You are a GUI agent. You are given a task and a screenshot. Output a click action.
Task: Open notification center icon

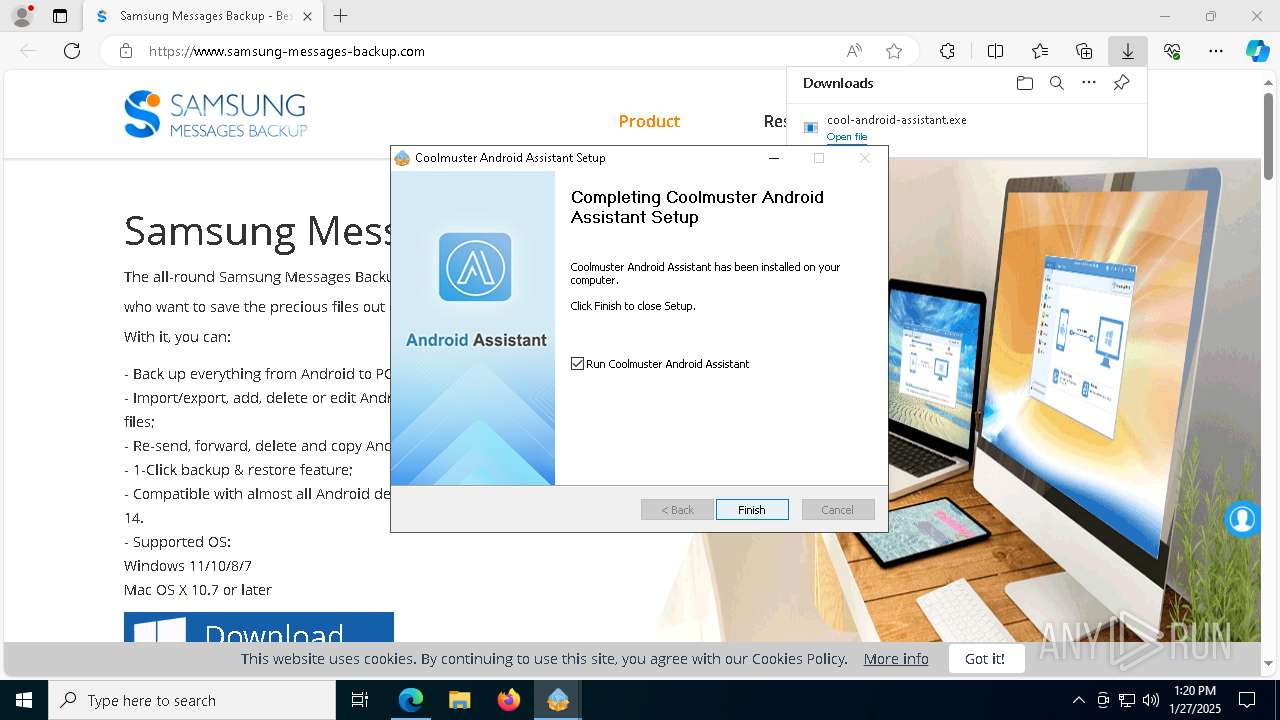(x=1247, y=700)
